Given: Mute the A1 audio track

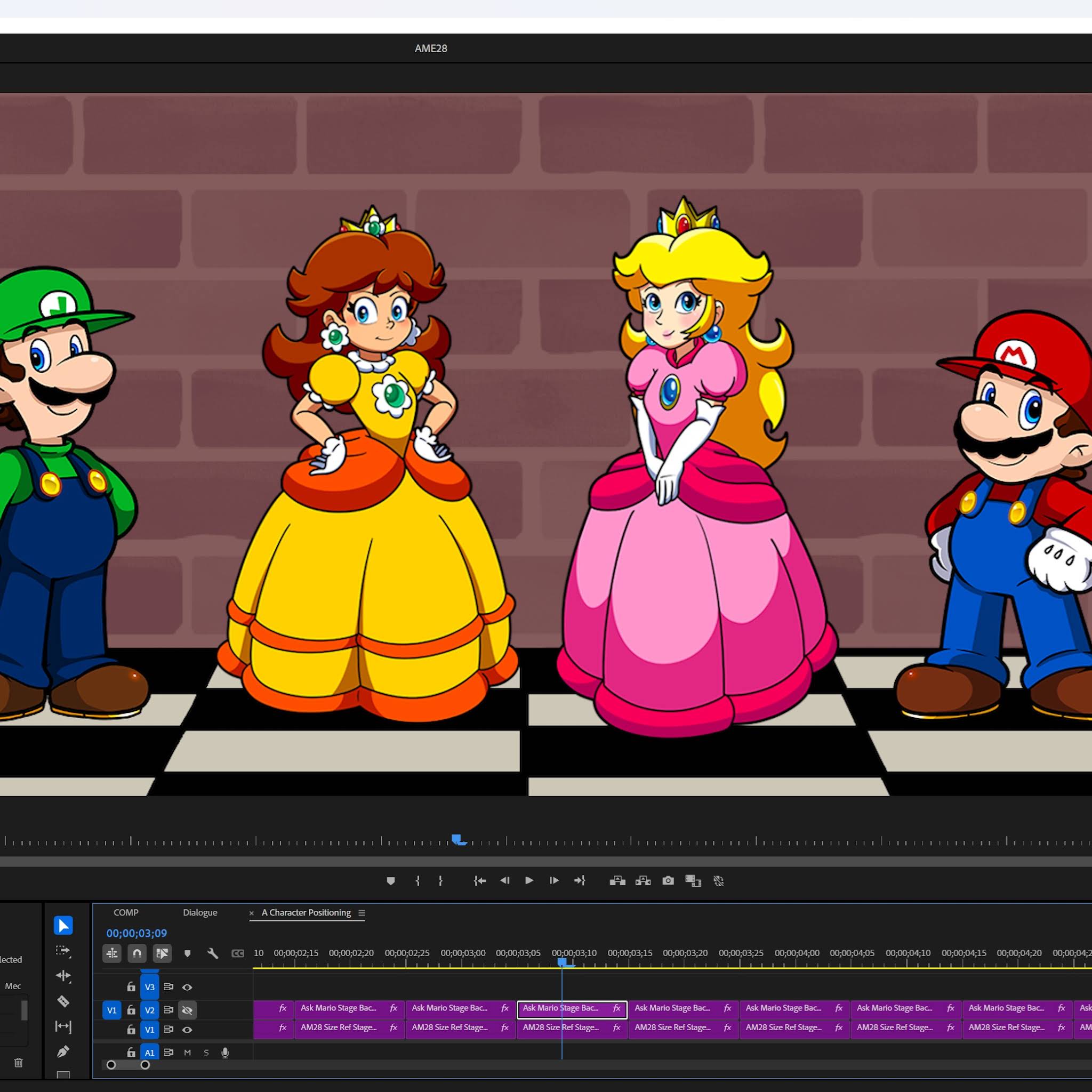Looking at the screenshot, I should coord(187,1053).
